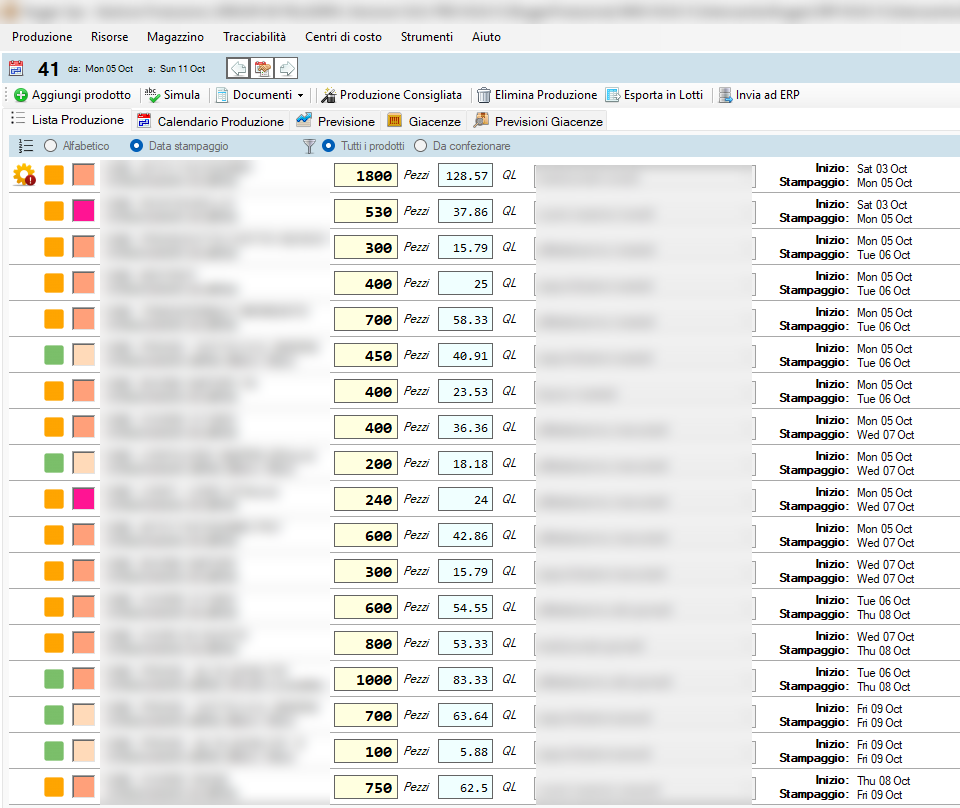Switch to the Previsione tab

tap(336, 121)
